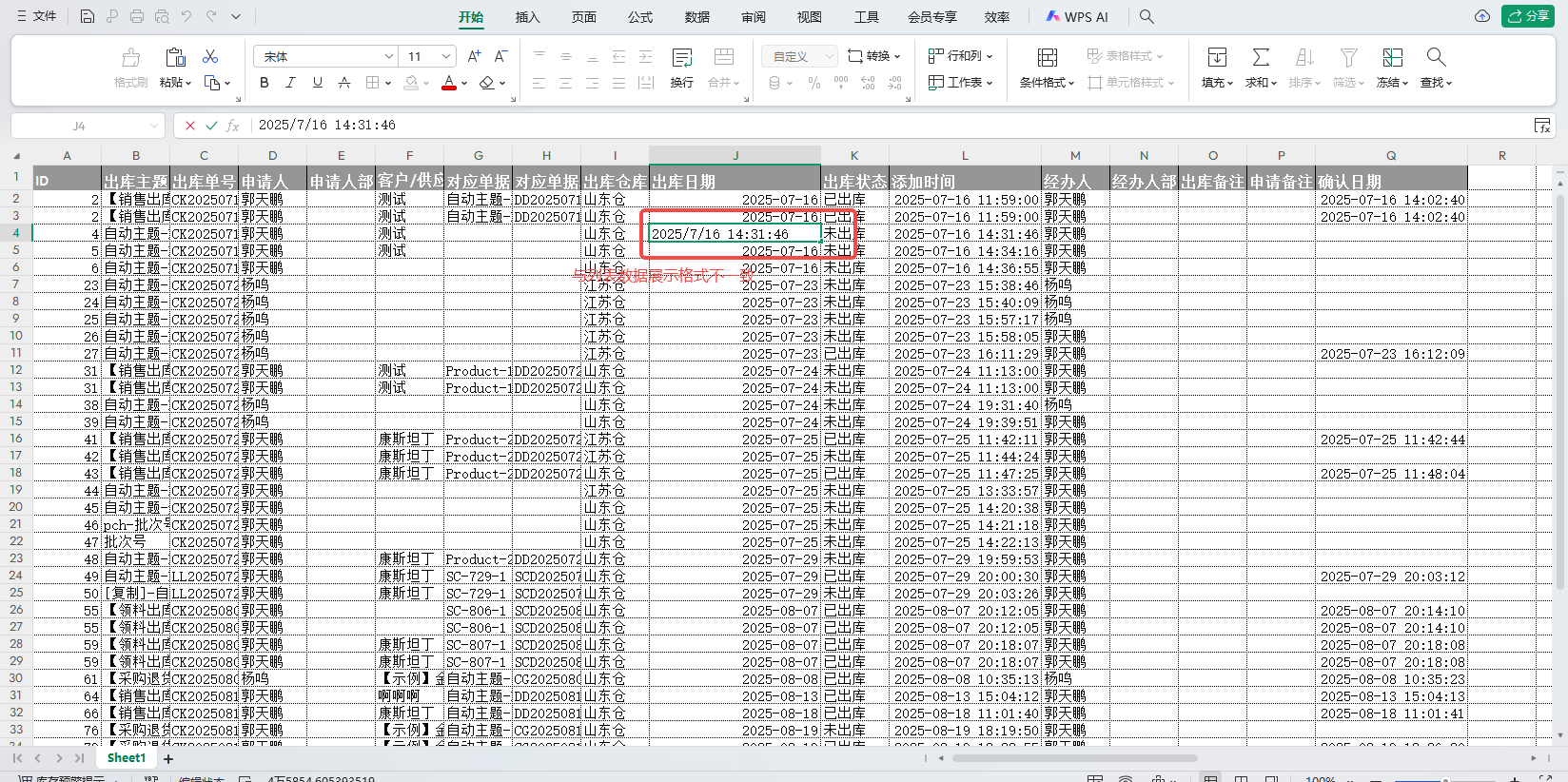The height and width of the screenshot is (782, 1568).
Task: Open the 数据 (Data) ribbon tab
Action: click(x=696, y=17)
